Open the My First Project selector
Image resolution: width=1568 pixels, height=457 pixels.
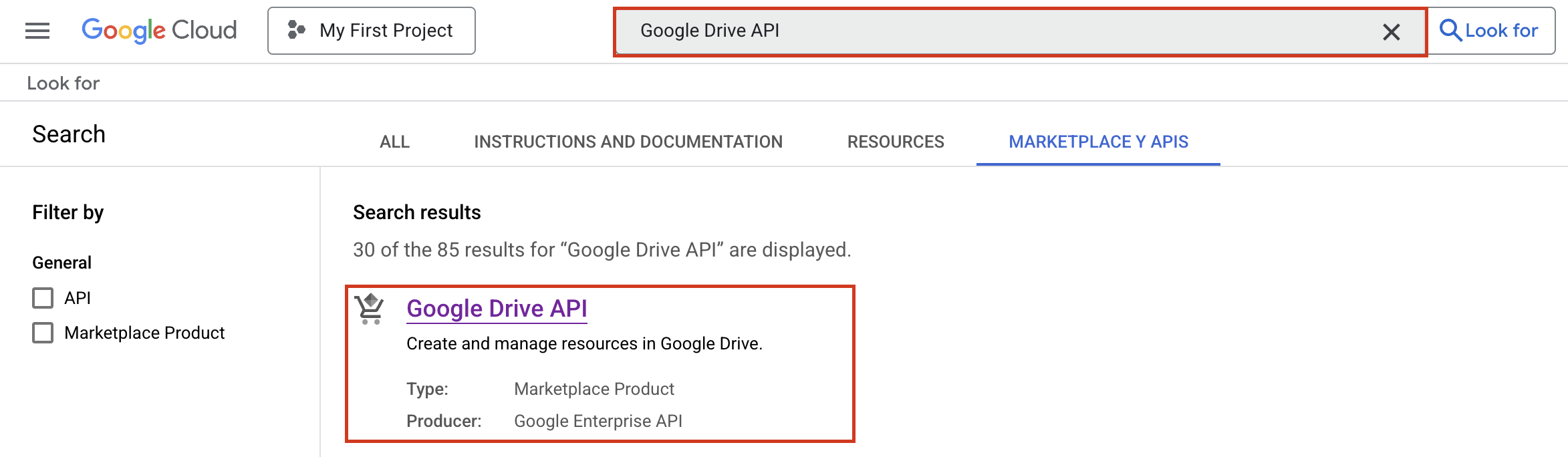click(372, 31)
